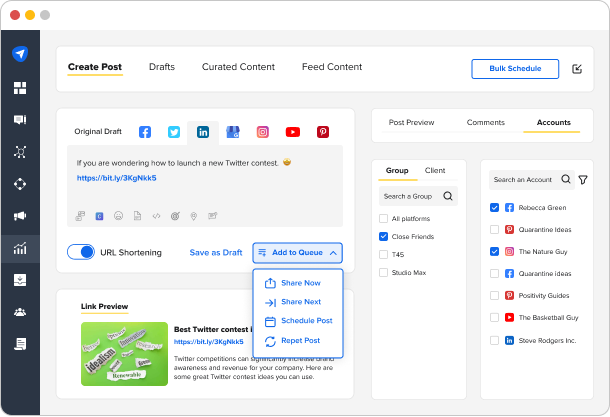Viewport: 610px width, 417px height.
Task: Uncheck The Nature Guy account checkbox
Action: coord(494,251)
